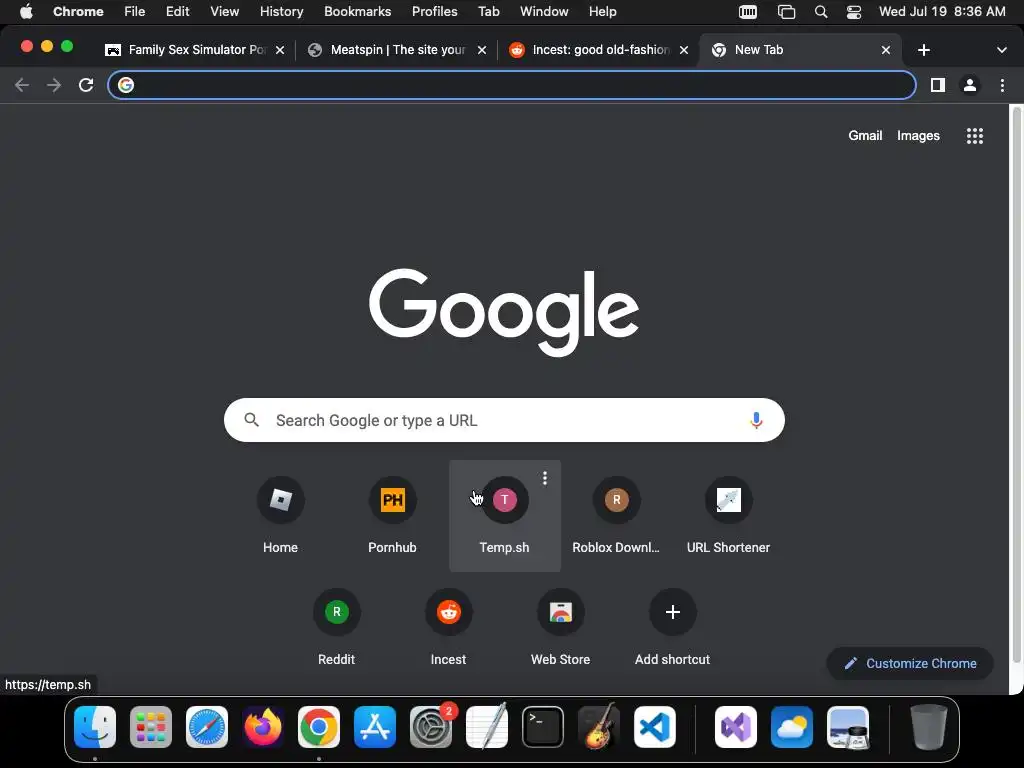Viewport: 1024px width, 768px height.
Task: Open the URL Shortener shortcut
Action: click(728, 515)
